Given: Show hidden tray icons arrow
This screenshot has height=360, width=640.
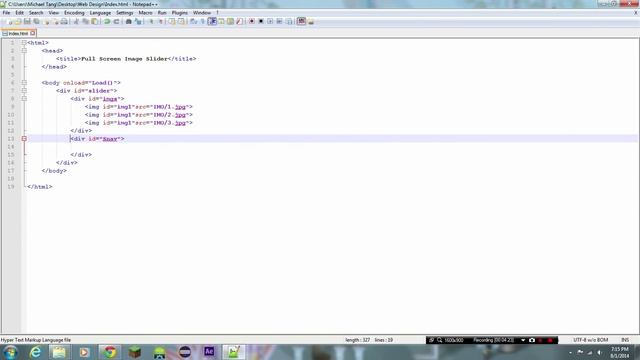Looking at the screenshot, I should [570, 352].
